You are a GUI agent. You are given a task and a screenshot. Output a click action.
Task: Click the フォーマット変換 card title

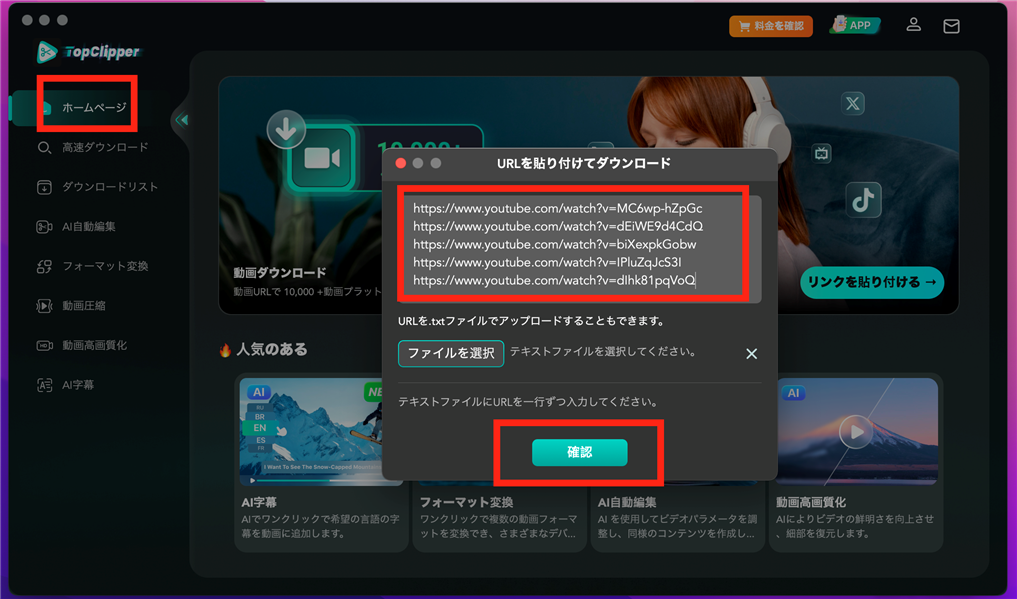[x=466, y=502]
